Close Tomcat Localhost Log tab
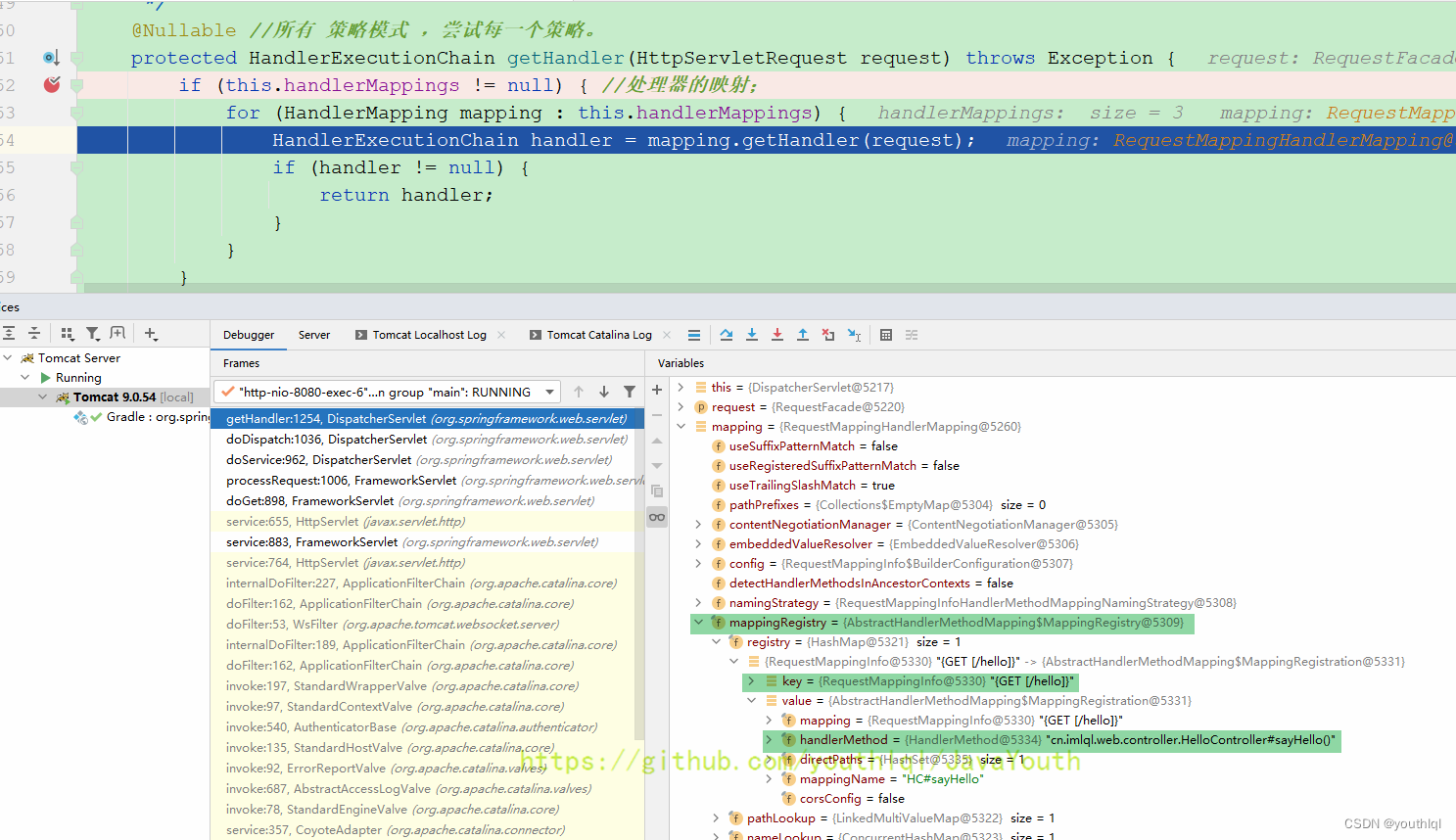Image resolution: width=1456 pixels, height=840 pixels. (501, 335)
